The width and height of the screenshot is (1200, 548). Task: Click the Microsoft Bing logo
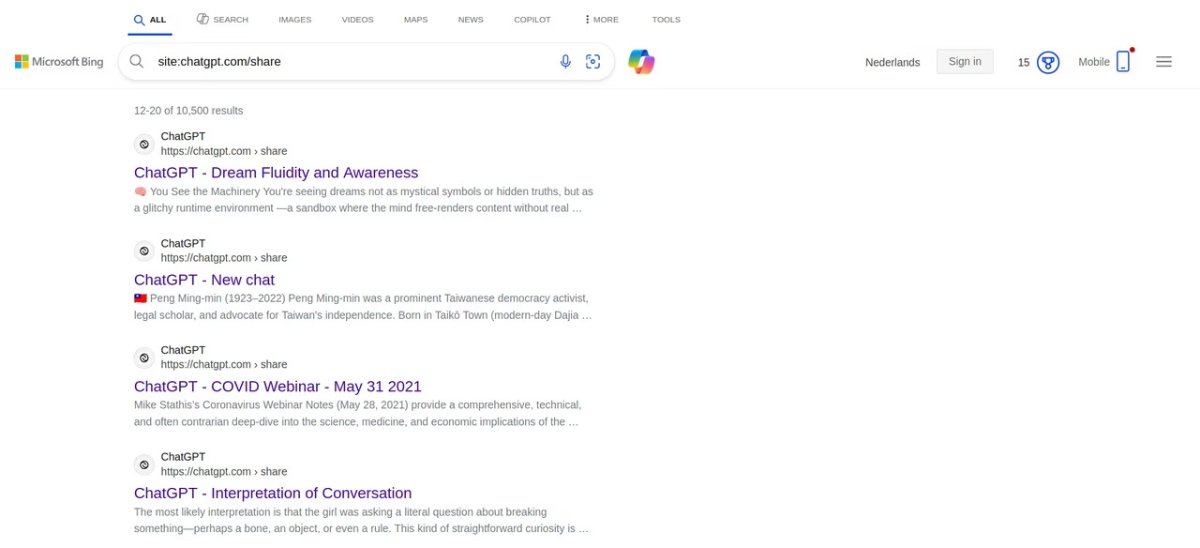[x=59, y=62]
